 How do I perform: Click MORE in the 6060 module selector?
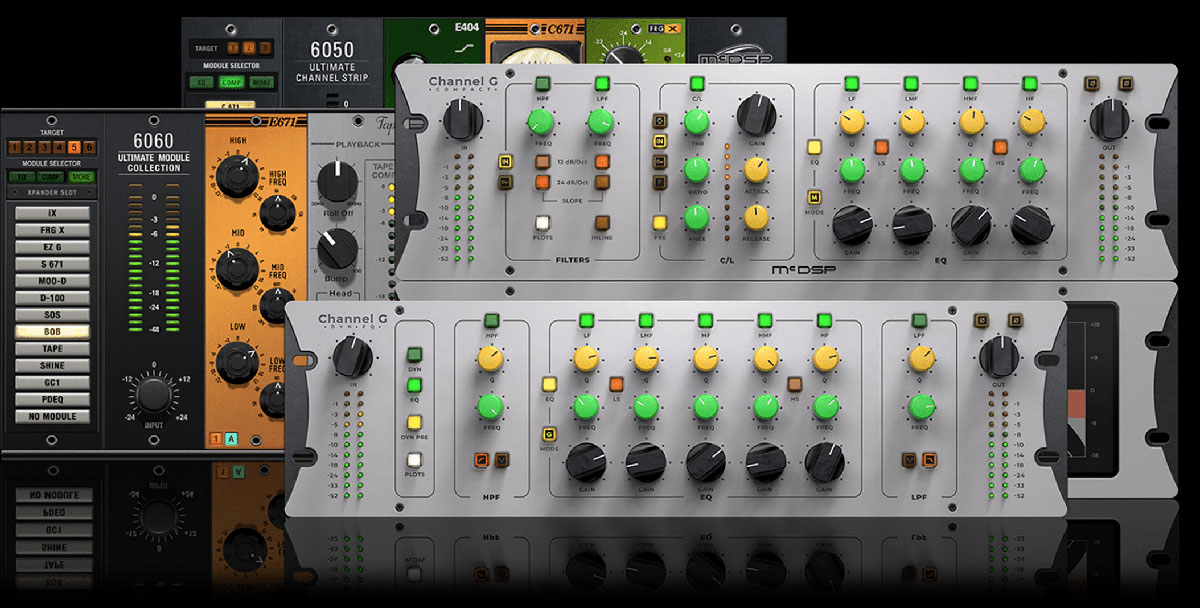pos(82,177)
